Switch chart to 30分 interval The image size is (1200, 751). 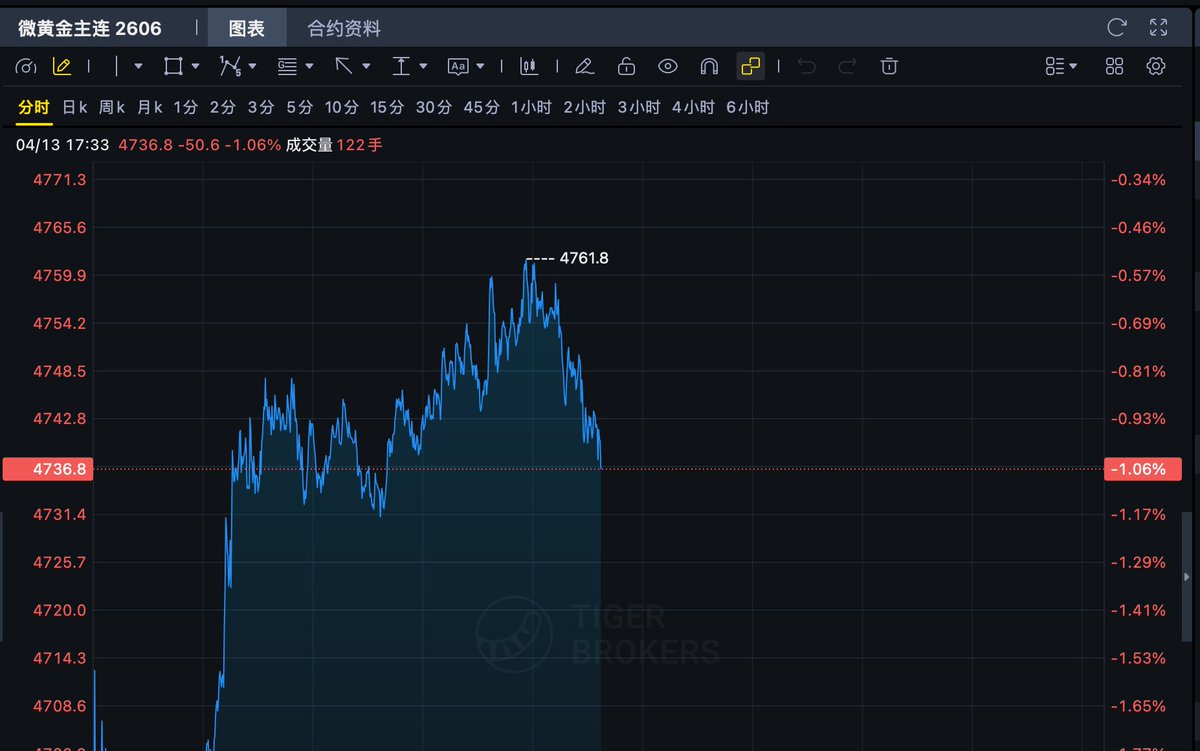433,107
